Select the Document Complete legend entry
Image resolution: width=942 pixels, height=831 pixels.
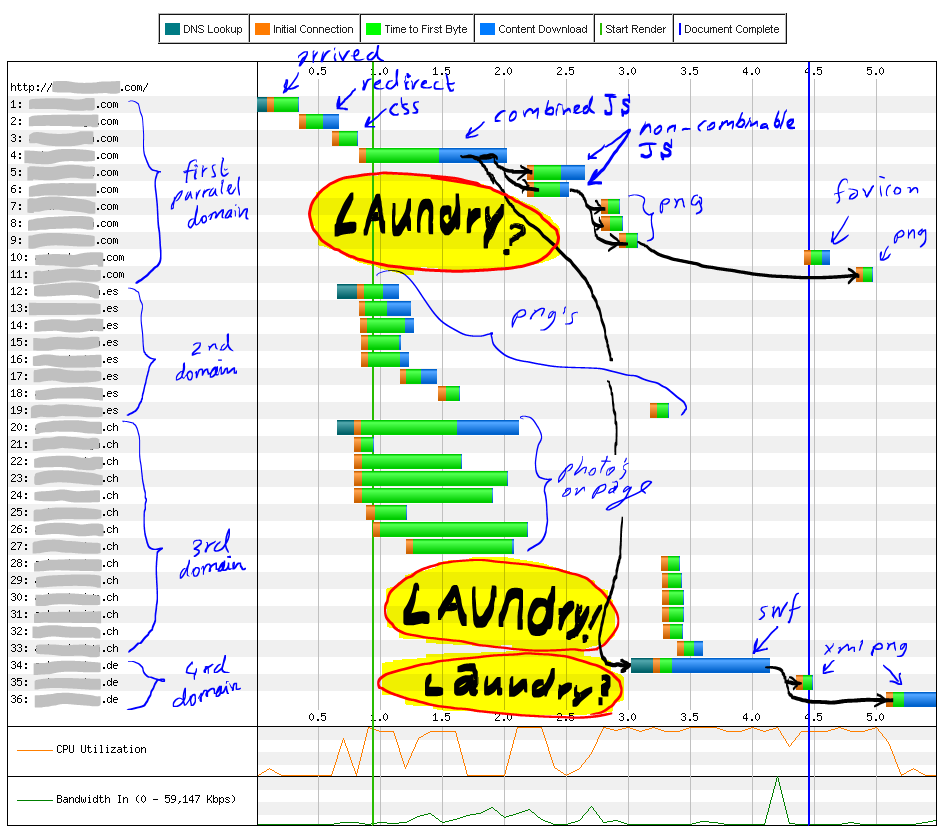click(729, 29)
